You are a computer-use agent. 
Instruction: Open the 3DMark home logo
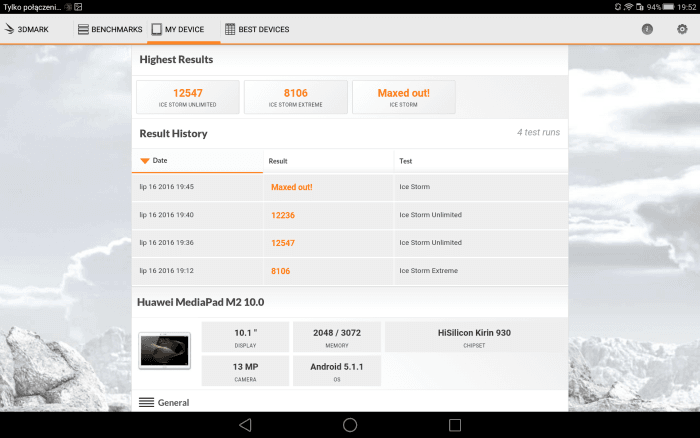coord(27,29)
